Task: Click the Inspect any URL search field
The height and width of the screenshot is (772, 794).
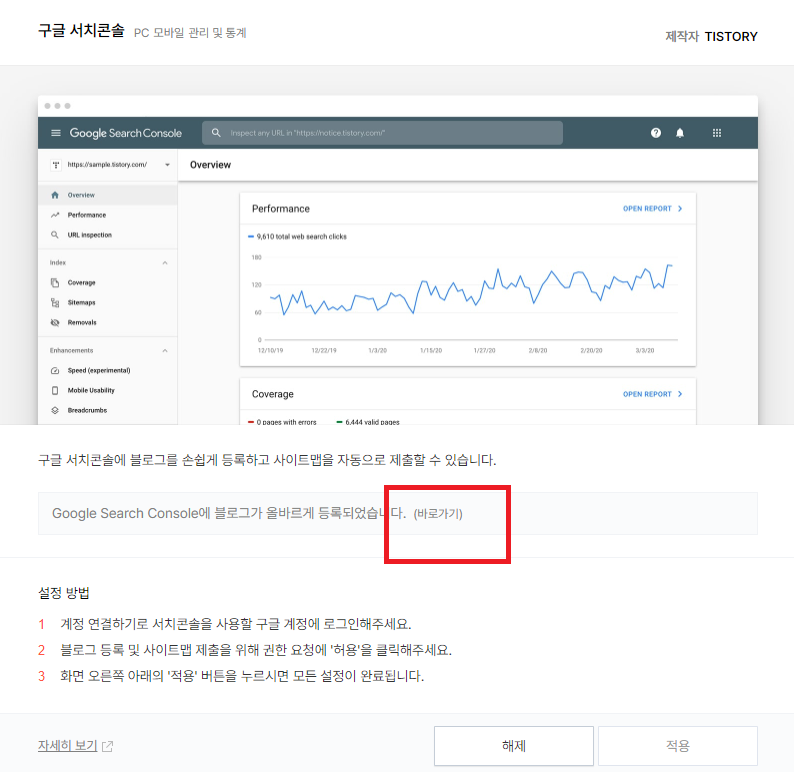Action: point(382,133)
